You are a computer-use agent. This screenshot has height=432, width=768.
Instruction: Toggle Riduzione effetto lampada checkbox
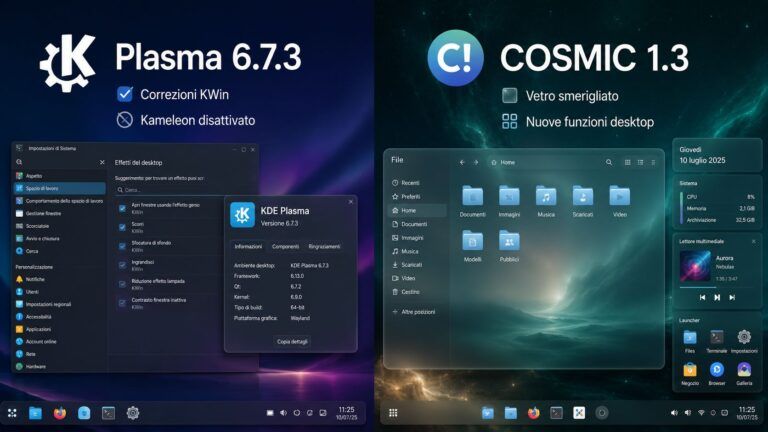click(122, 284)
